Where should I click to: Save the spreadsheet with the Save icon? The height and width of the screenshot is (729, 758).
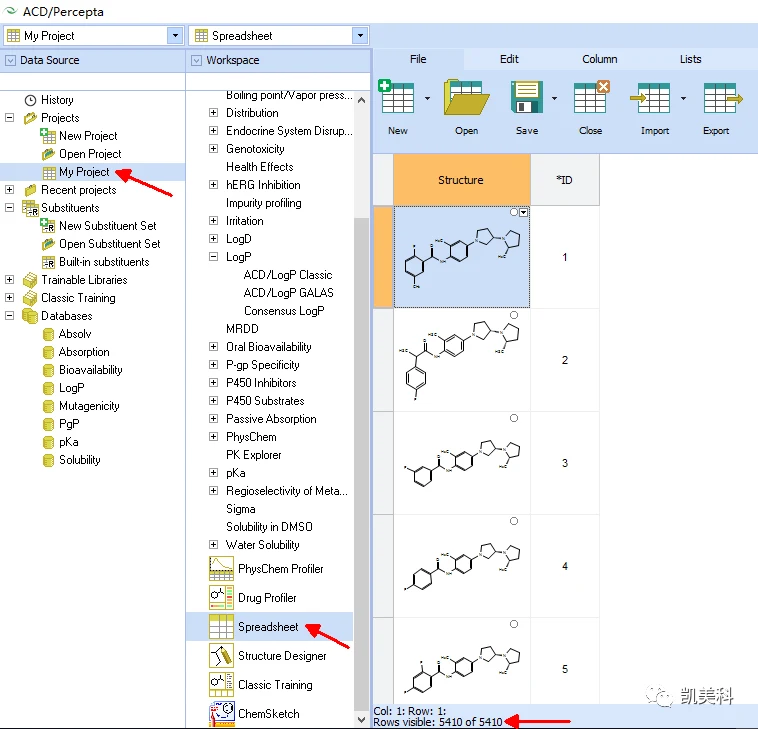(x=526, y=97)
